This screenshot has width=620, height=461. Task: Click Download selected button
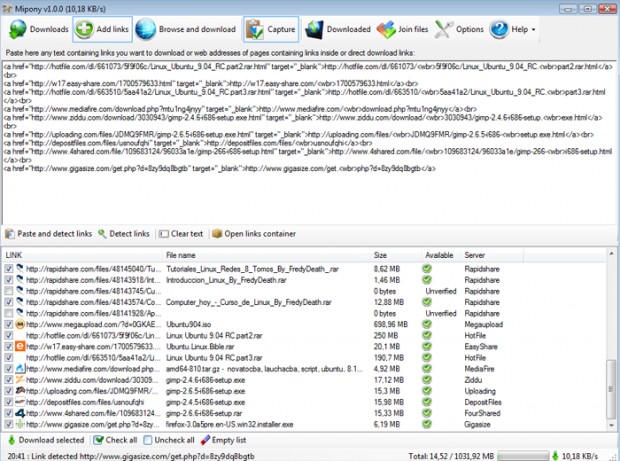46,440
